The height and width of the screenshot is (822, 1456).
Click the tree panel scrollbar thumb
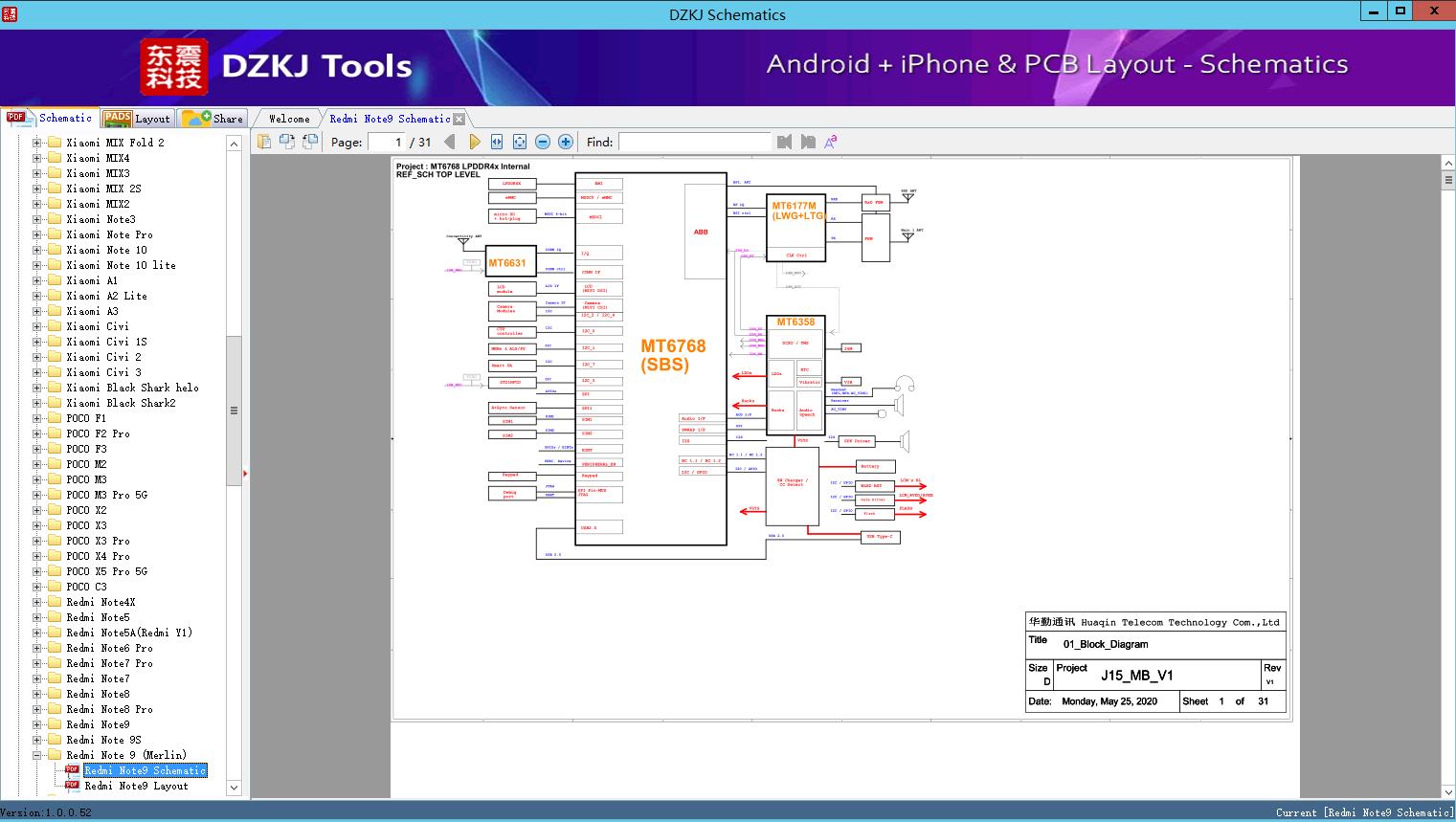coord(234,411)
